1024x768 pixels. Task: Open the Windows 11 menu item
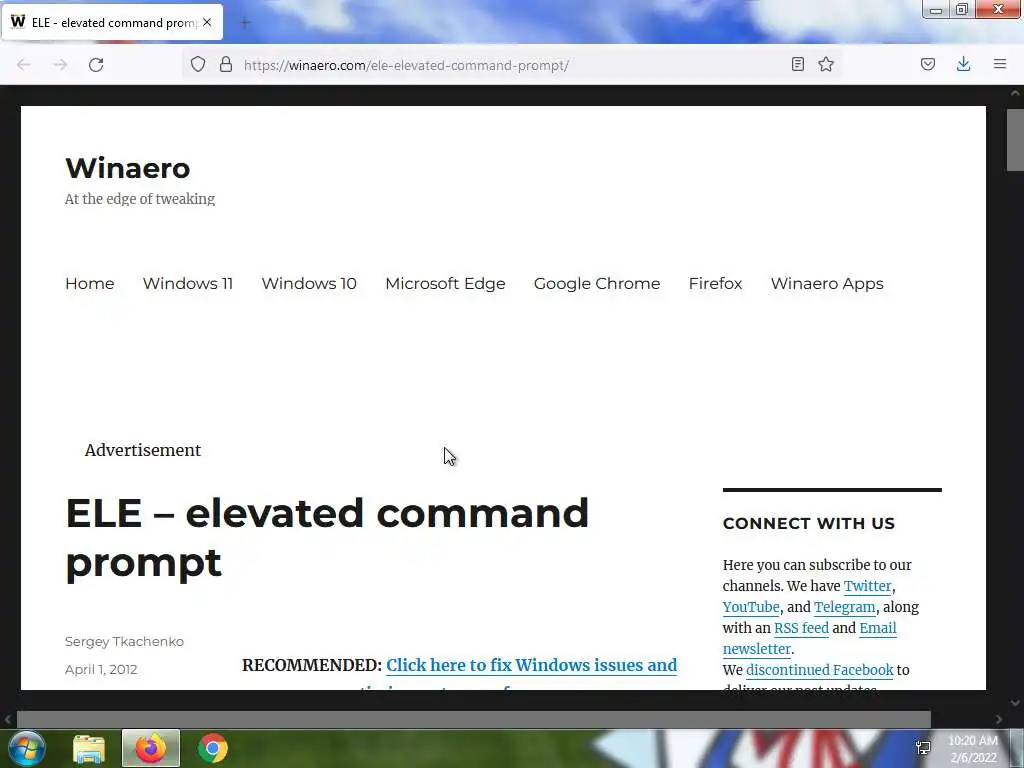coord(188,283)
